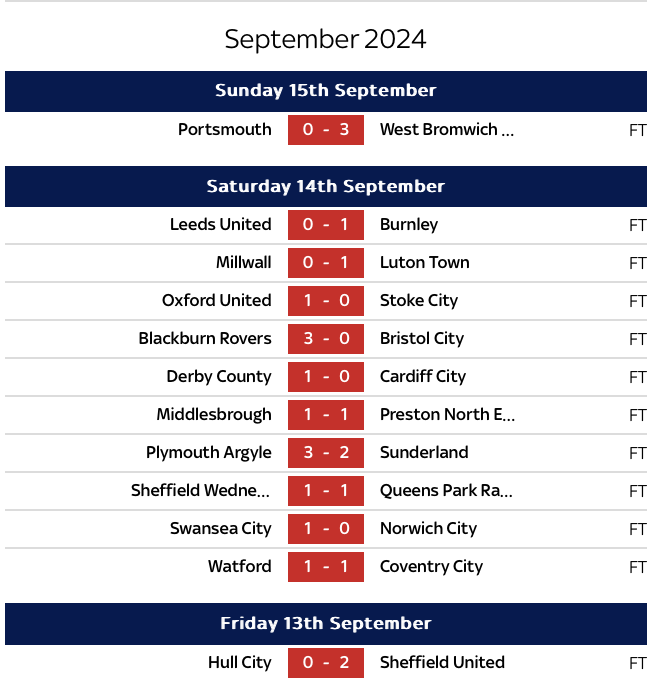Click the Sheffield United team name
Image resolution: width=662 pixels, height=682 pixels.
(442, 663)
